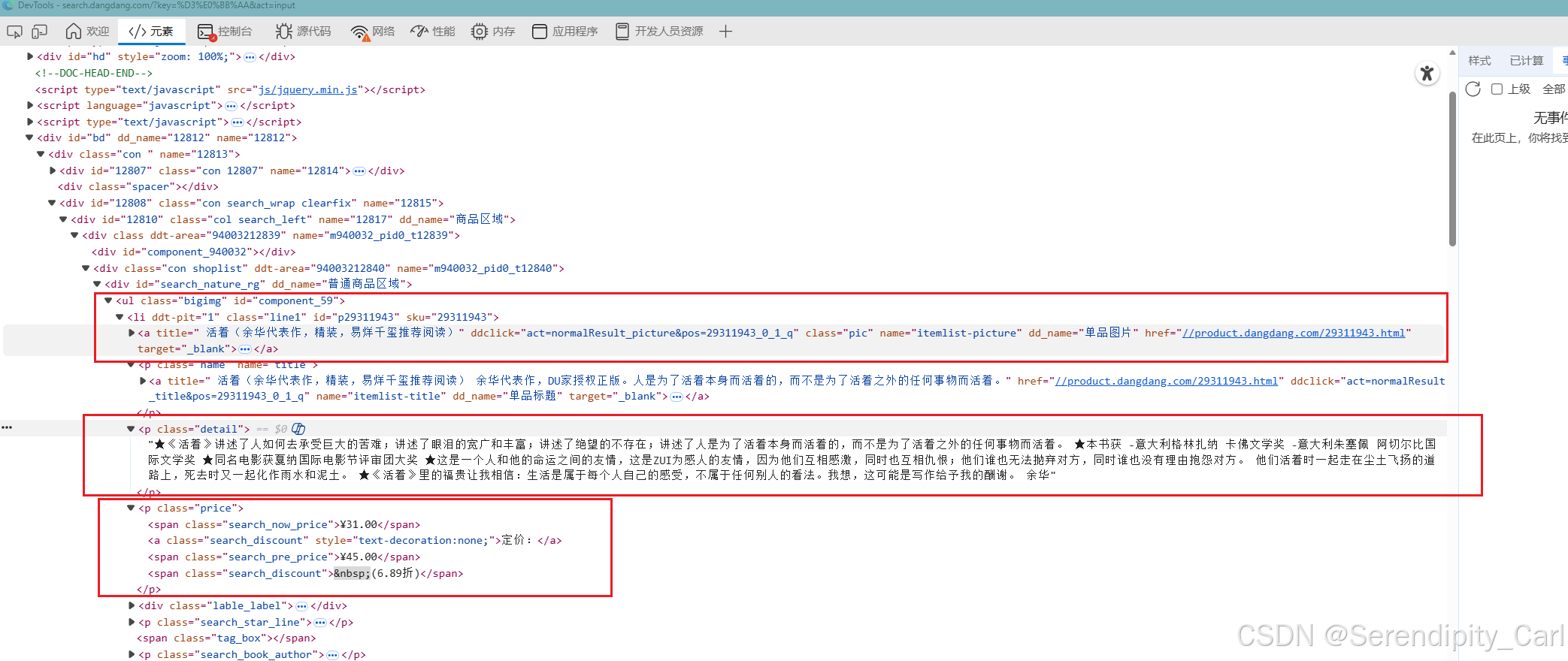This screenshot has width=1568, height=661.
Task: Follow the js/jquery.min.js script link
Action: click(307, 89)
